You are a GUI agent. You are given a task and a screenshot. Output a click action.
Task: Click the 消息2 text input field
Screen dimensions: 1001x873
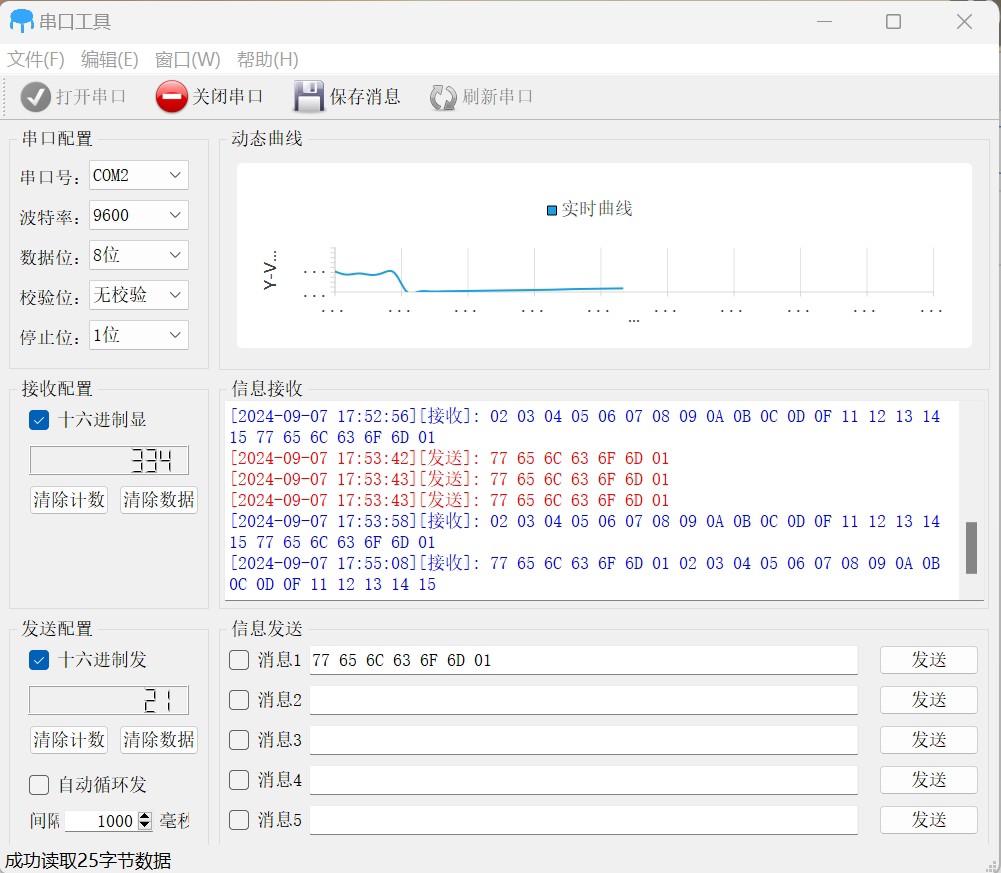pos(583,700)
